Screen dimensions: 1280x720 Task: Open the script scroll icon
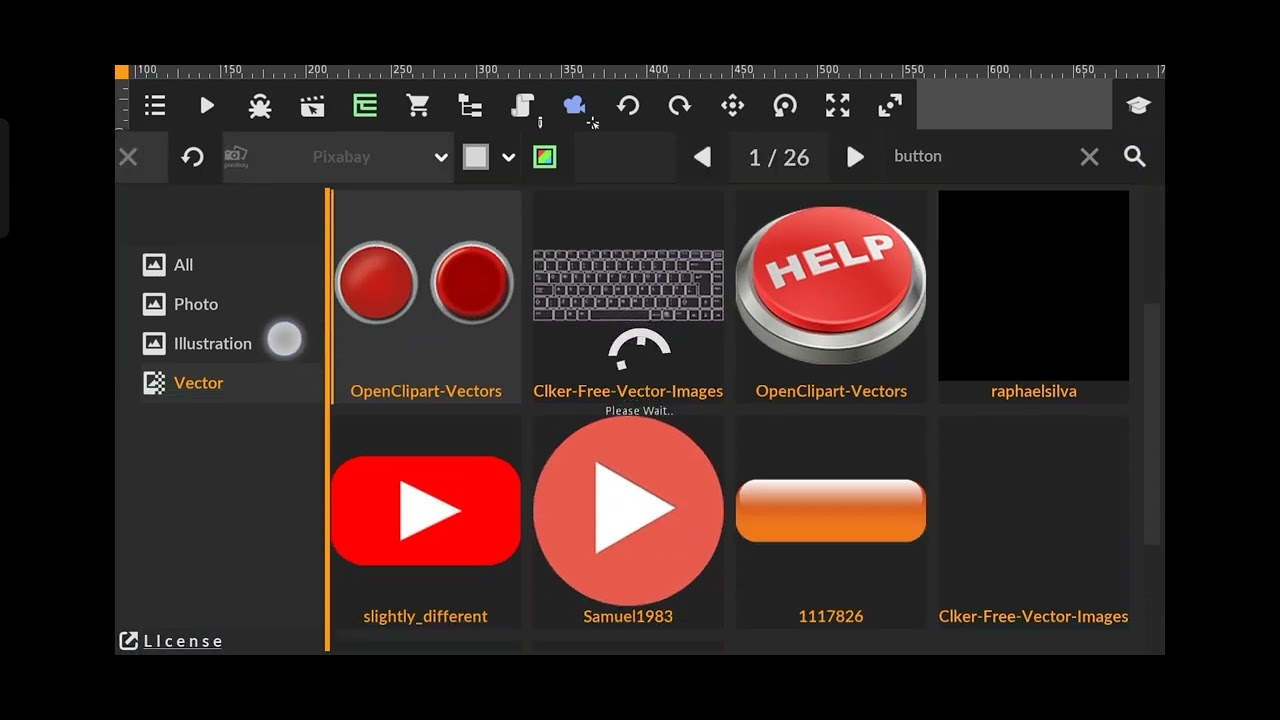pos(523,106)
